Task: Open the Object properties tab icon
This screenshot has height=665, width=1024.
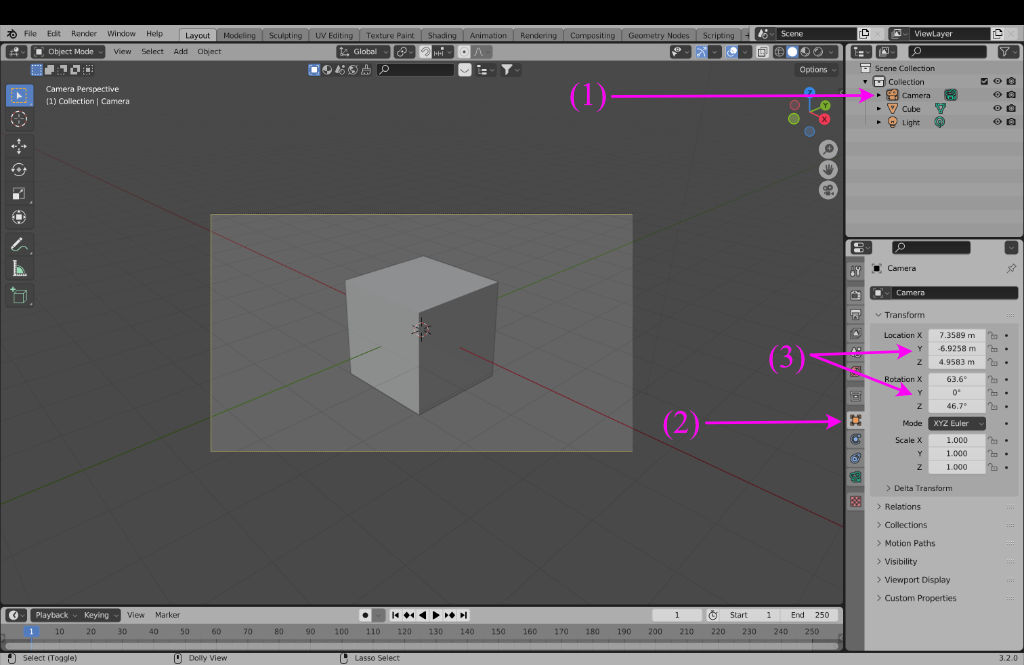Action: click(855, 420)
